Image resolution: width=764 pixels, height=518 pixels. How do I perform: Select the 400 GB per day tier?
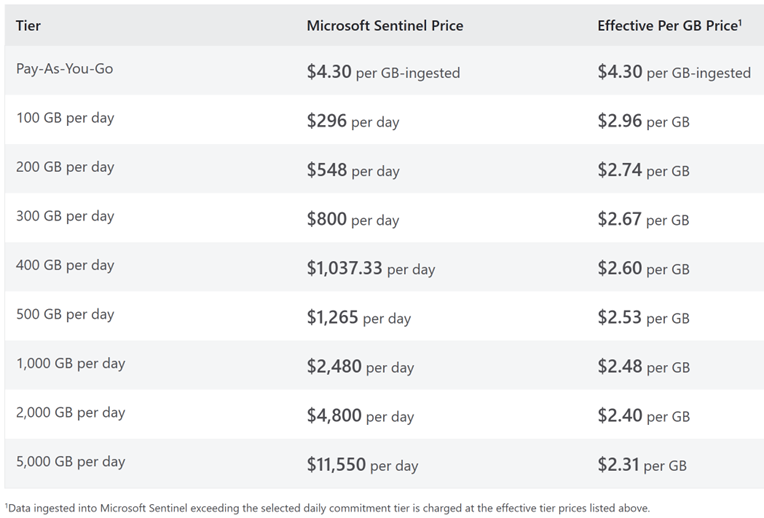pyautogui.click(x=65, y=265)
